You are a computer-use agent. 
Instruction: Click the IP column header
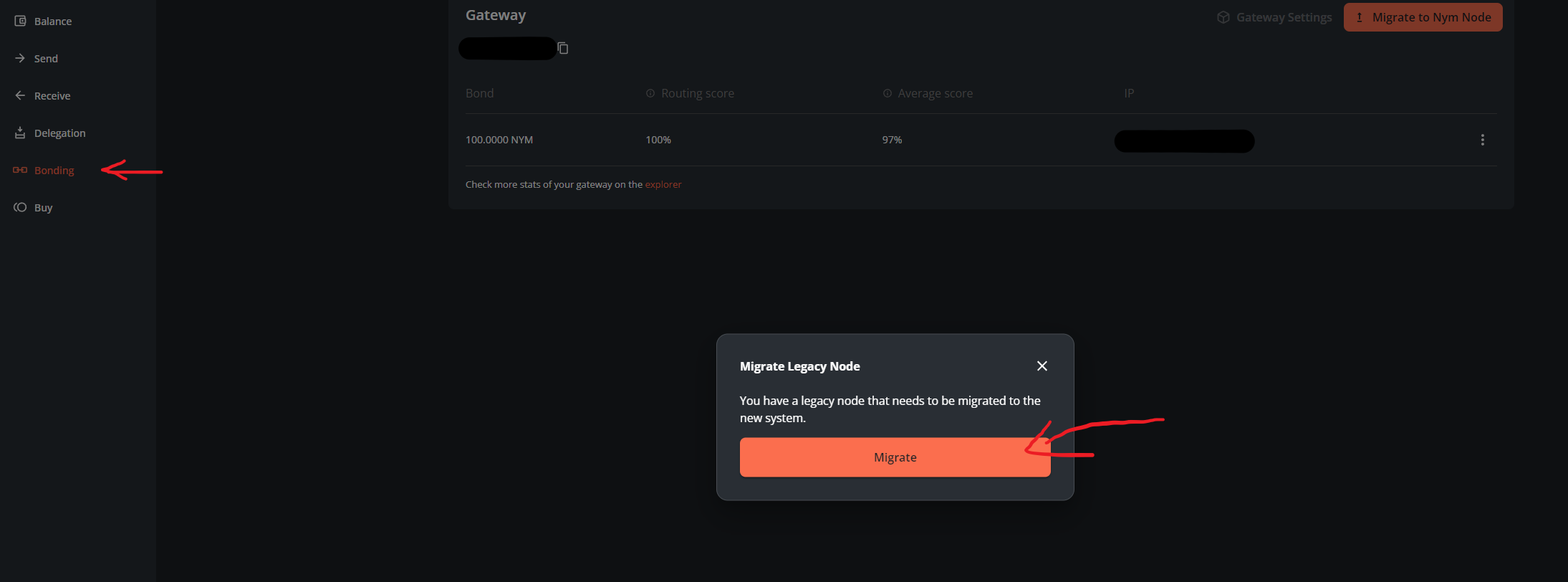1129,93
